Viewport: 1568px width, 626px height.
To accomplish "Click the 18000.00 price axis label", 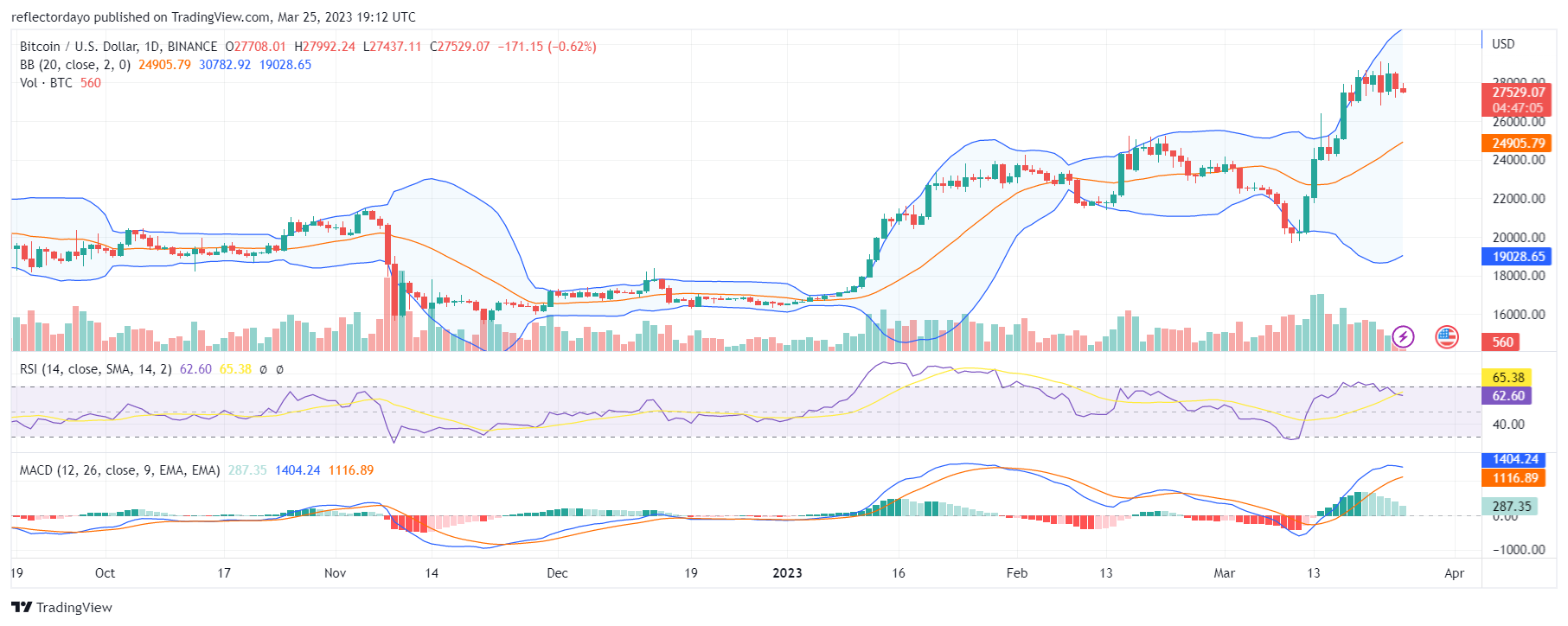I will 1519,276.
